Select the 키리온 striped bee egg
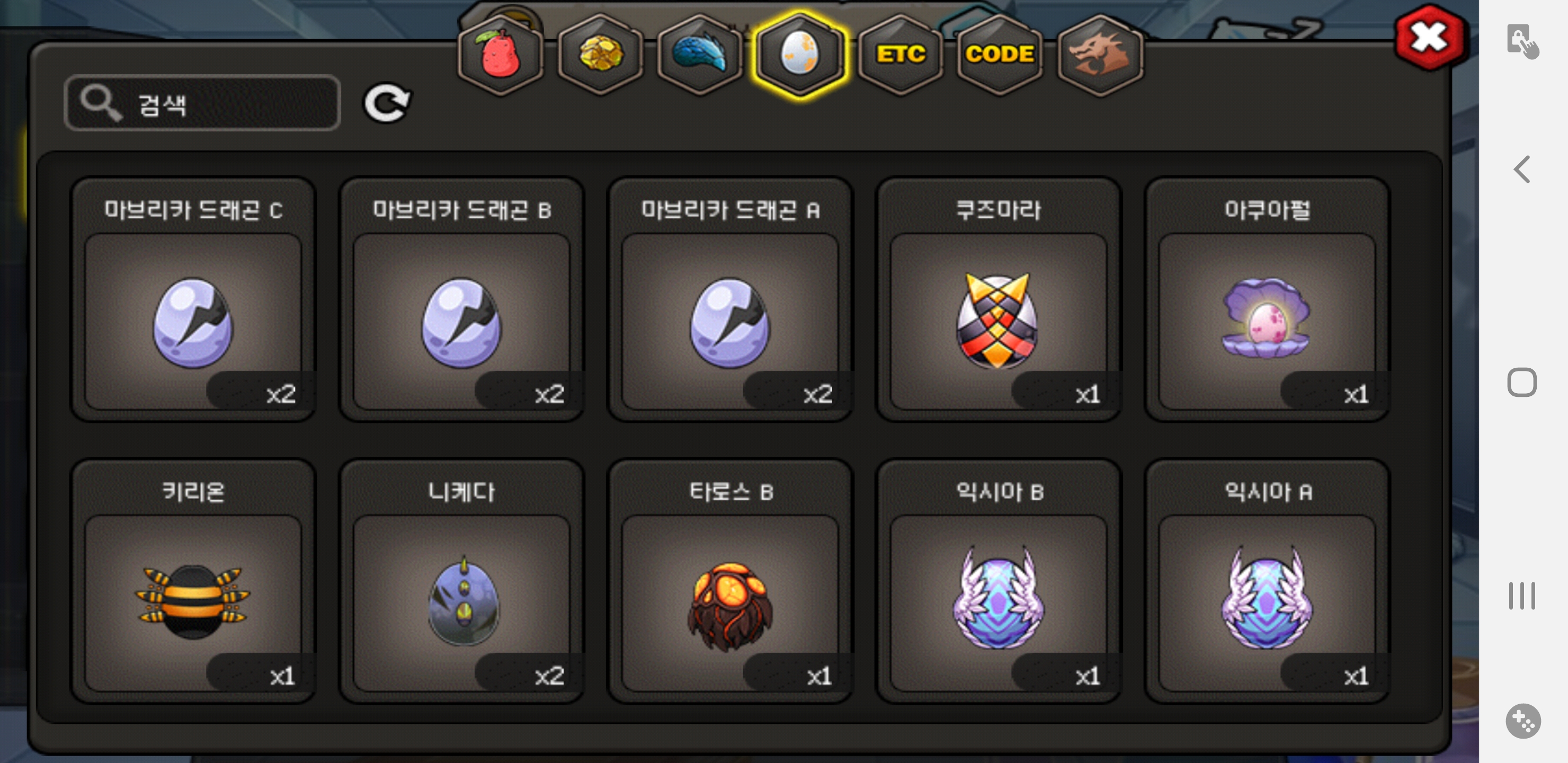1568x763 pixels. (x=193, y=581)
